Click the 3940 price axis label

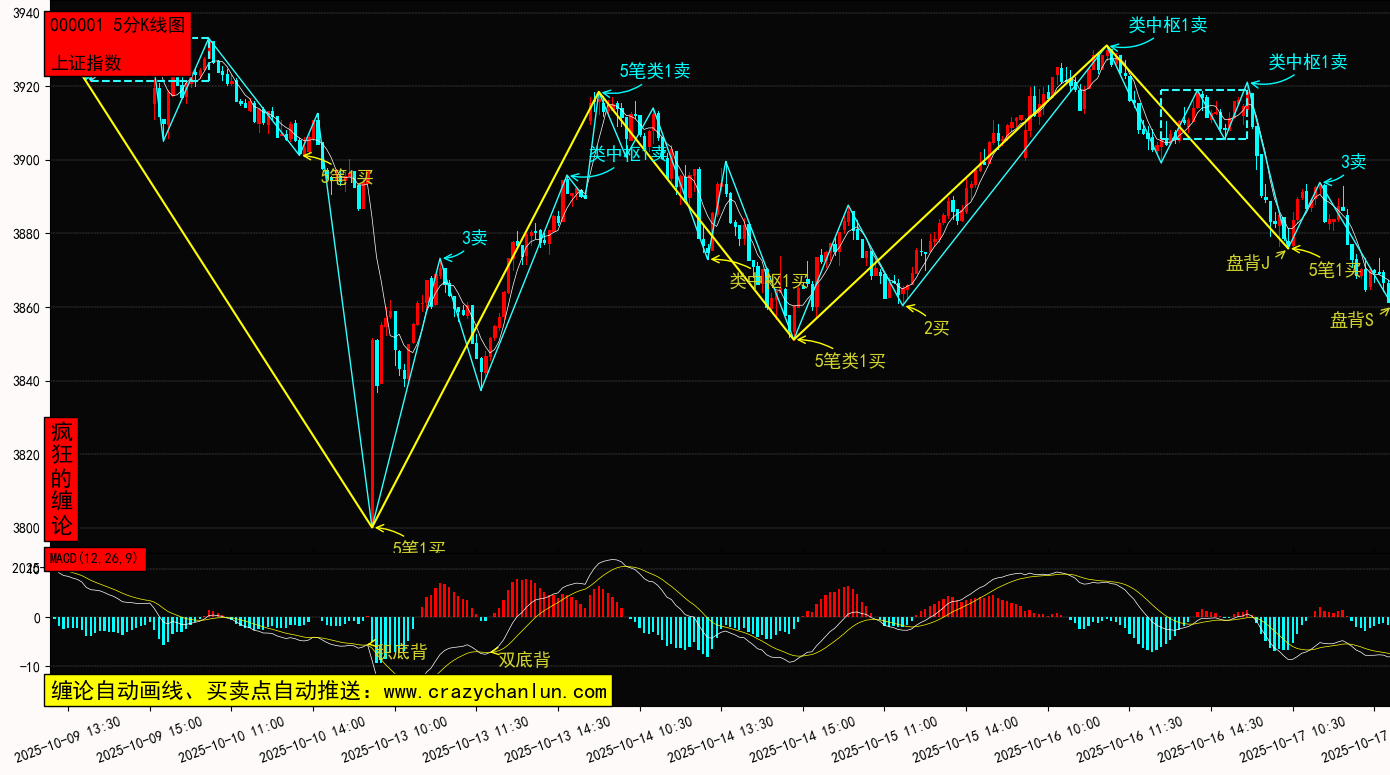pyautogui.click(x=25, y=14)
